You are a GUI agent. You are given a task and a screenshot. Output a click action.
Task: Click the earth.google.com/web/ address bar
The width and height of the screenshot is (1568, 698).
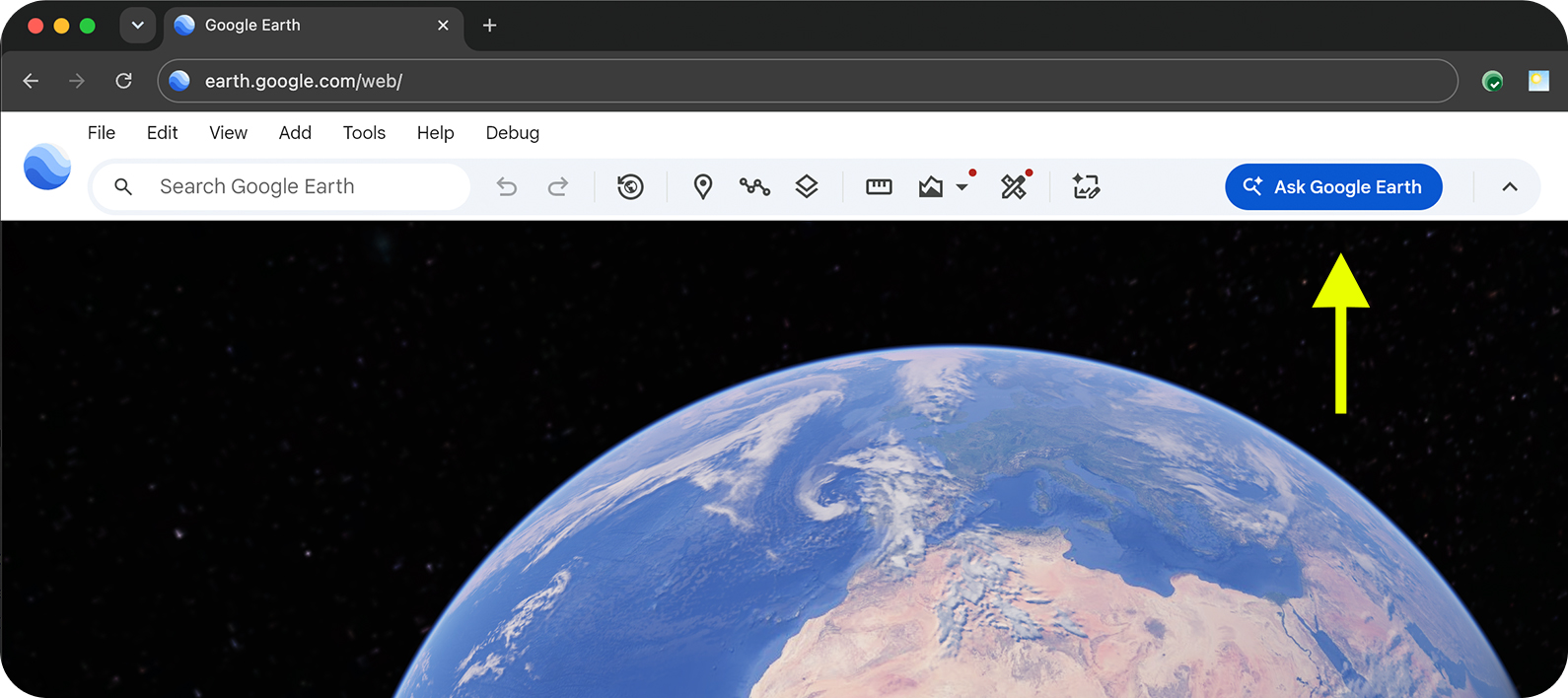coord(808,81)
